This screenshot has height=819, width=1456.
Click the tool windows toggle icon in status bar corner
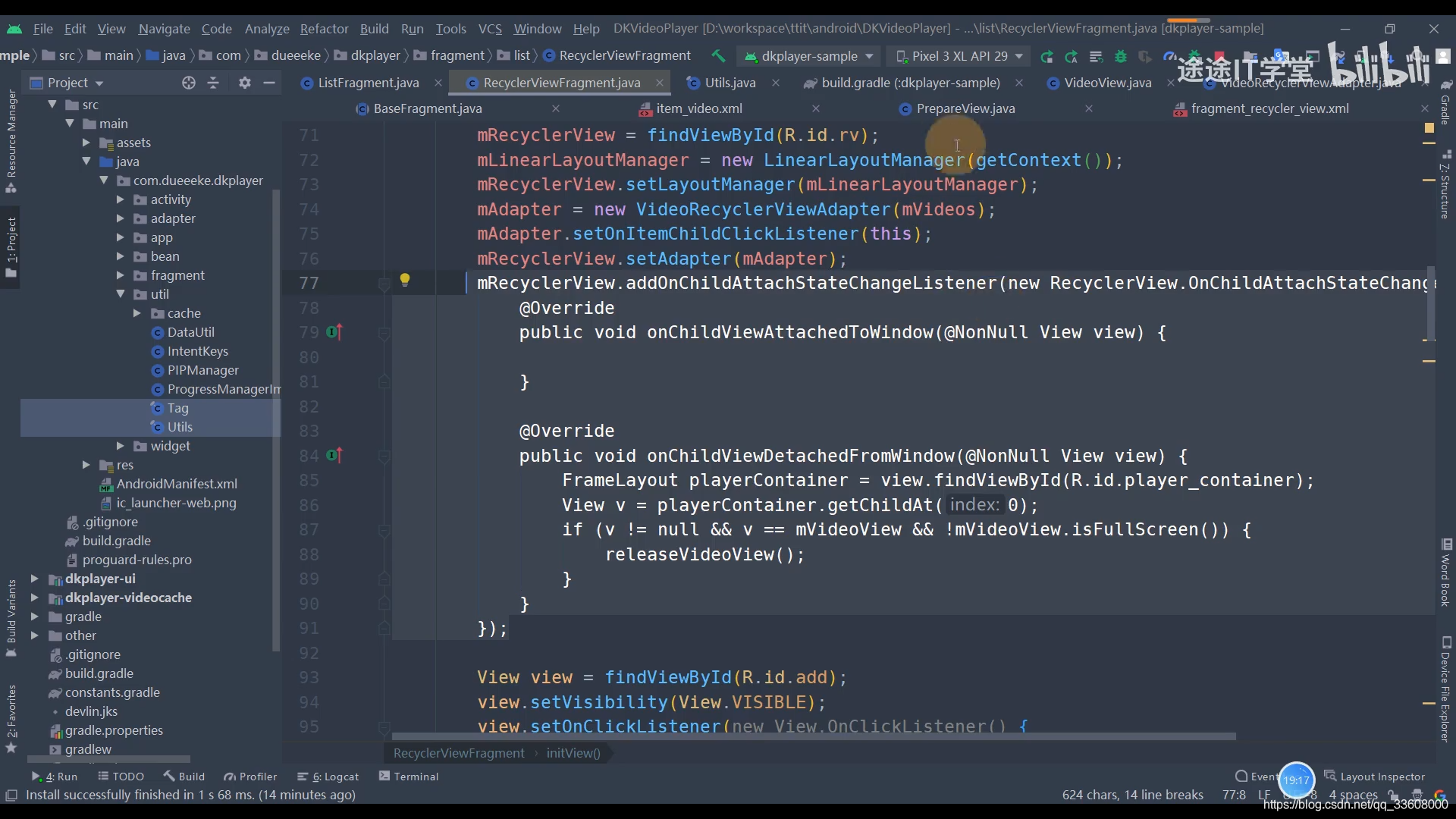click(11, 795)
